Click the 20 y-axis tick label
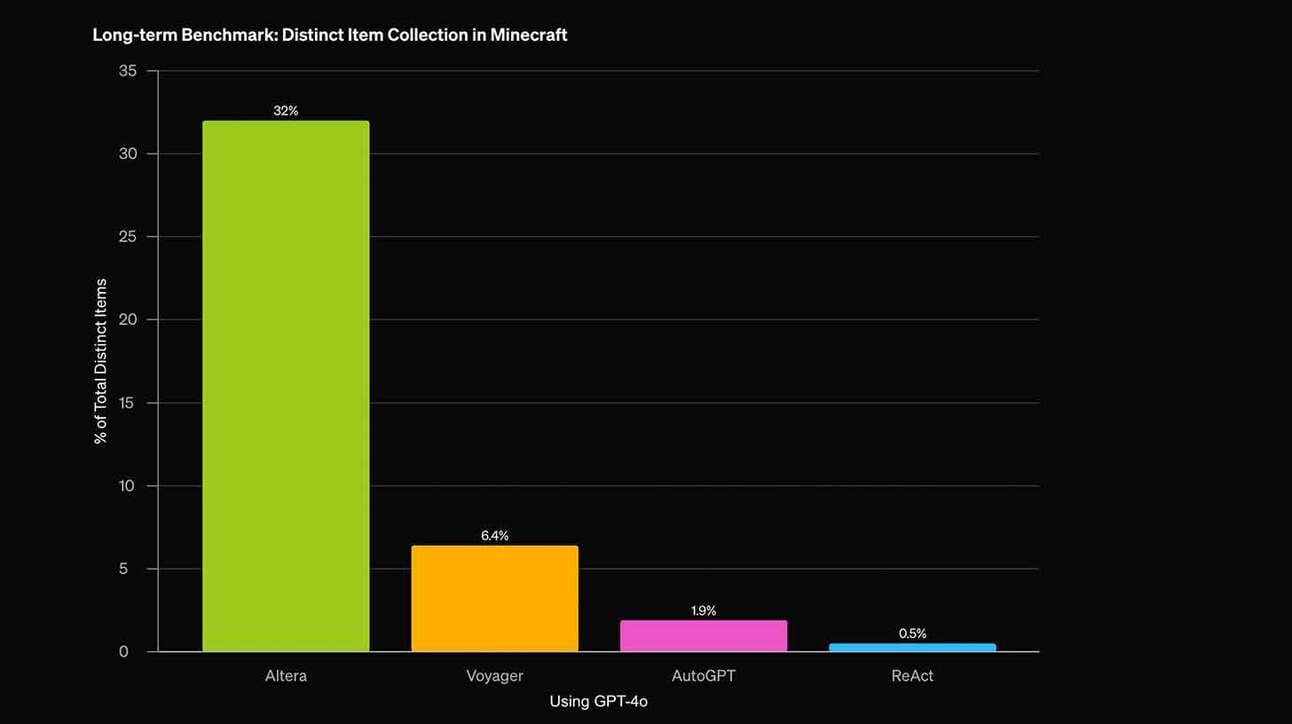Viewport: 1292px width, 724px height. pyautogui.click(x=128, y=320)
